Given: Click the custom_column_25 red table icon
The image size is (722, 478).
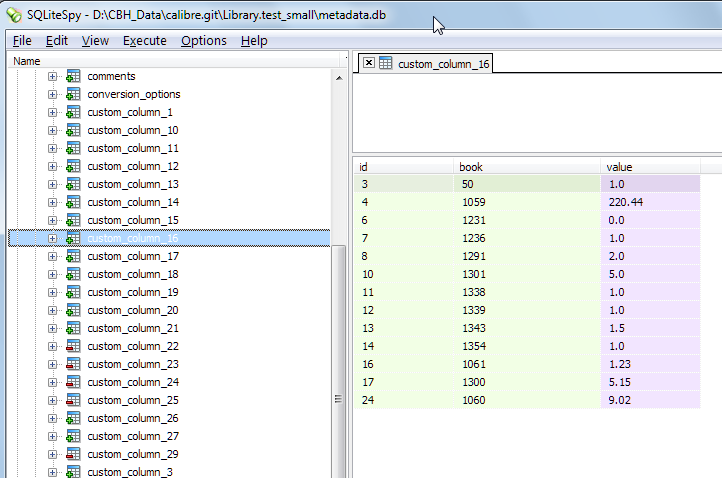Looking at the screenshot, I should tap(73, 400).
